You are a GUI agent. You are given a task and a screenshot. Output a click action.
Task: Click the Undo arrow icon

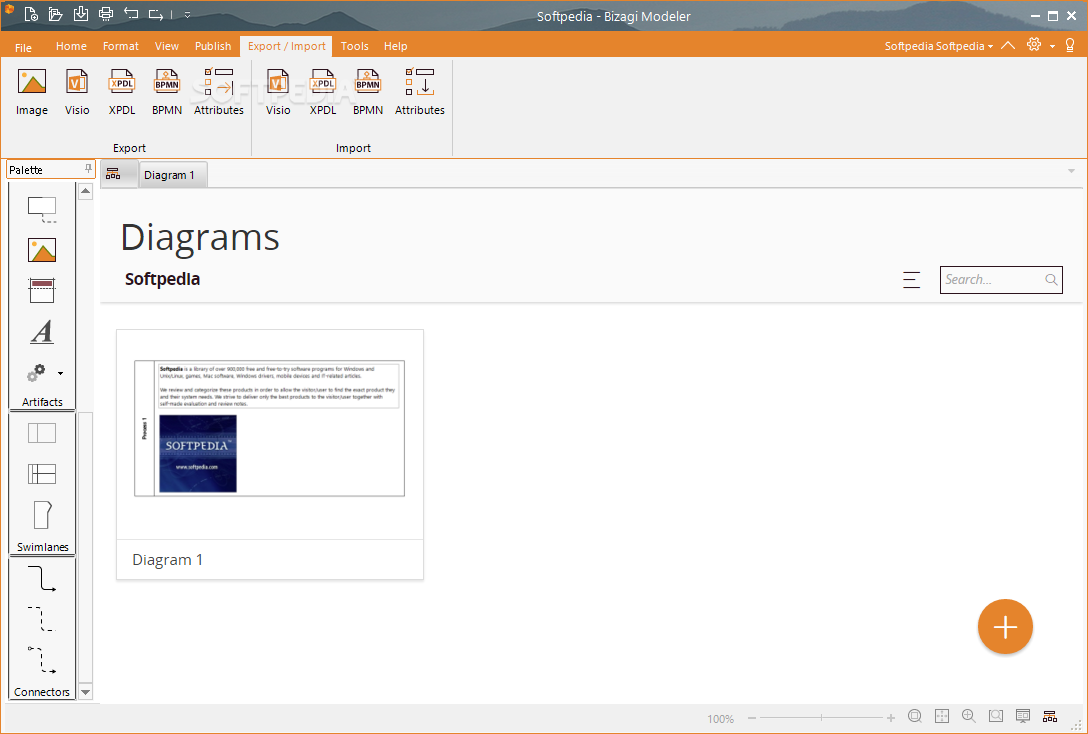coord(130,14)
